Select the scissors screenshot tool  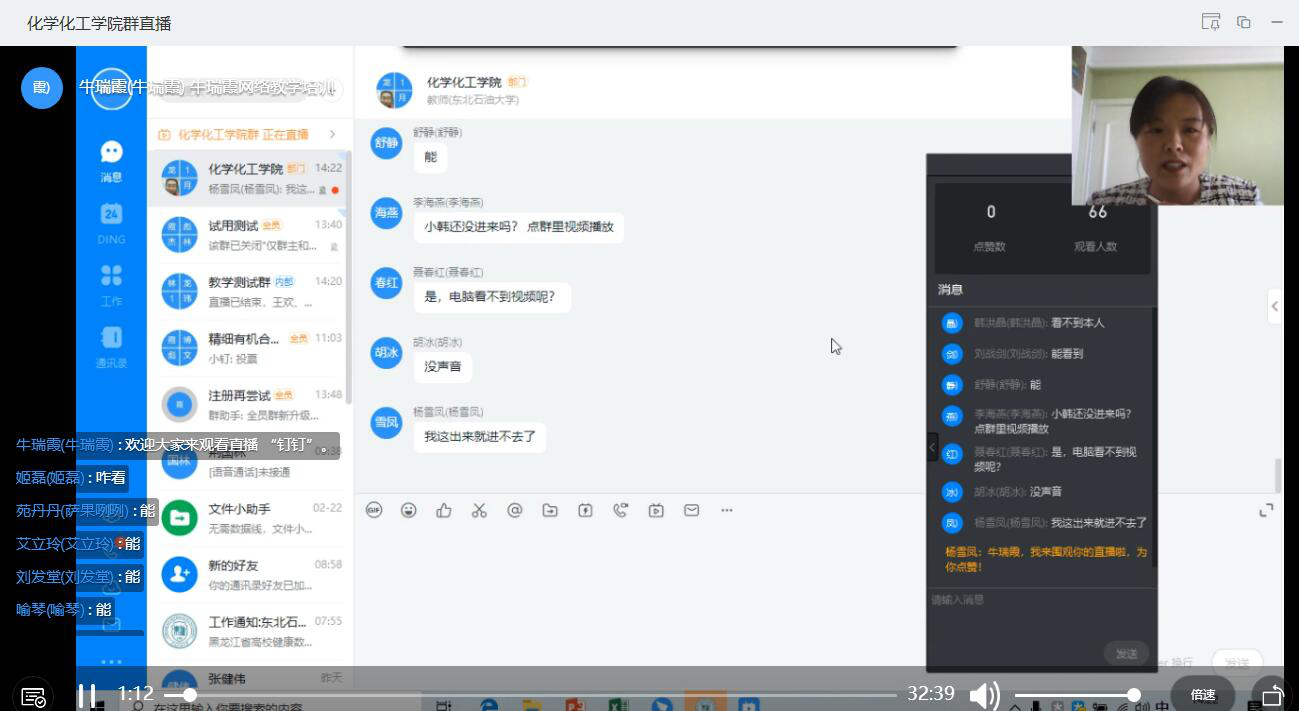pos(479,510)
